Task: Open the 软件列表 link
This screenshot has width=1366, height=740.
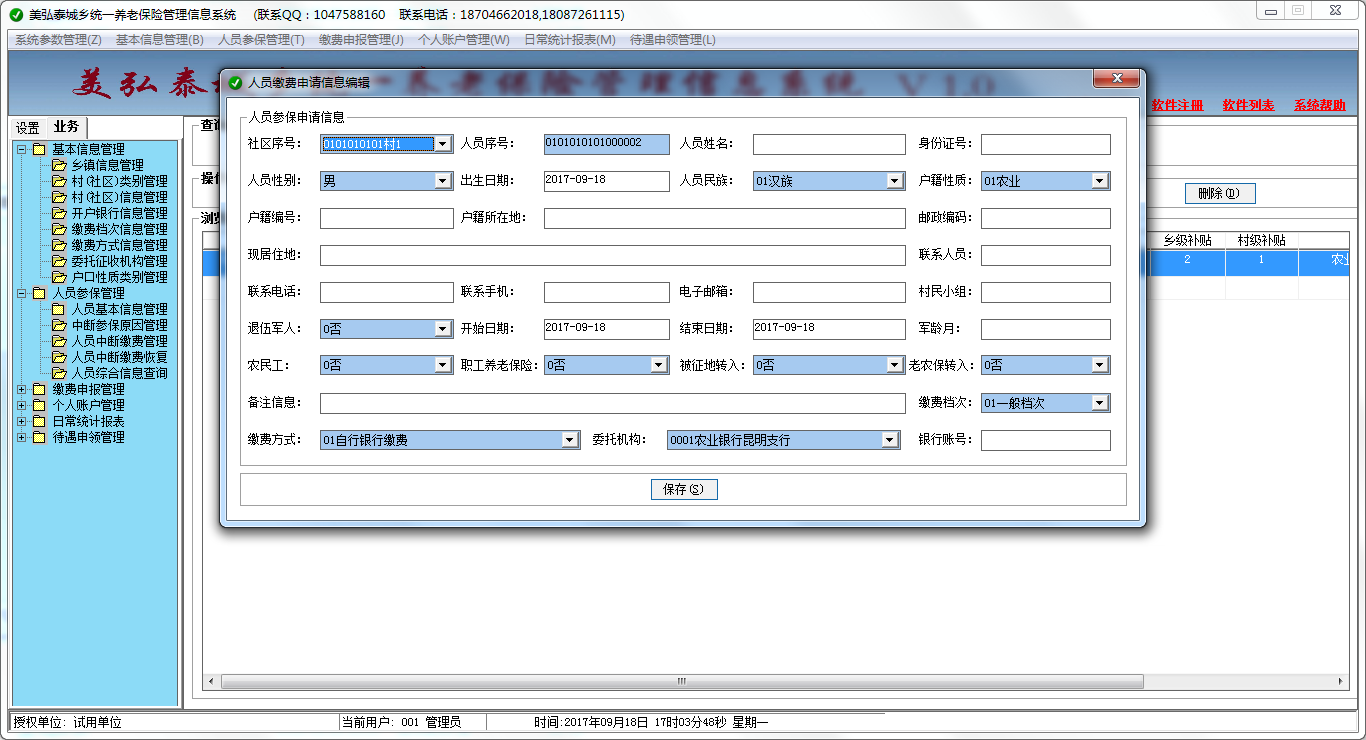Action: click(x=1248, y=105)
